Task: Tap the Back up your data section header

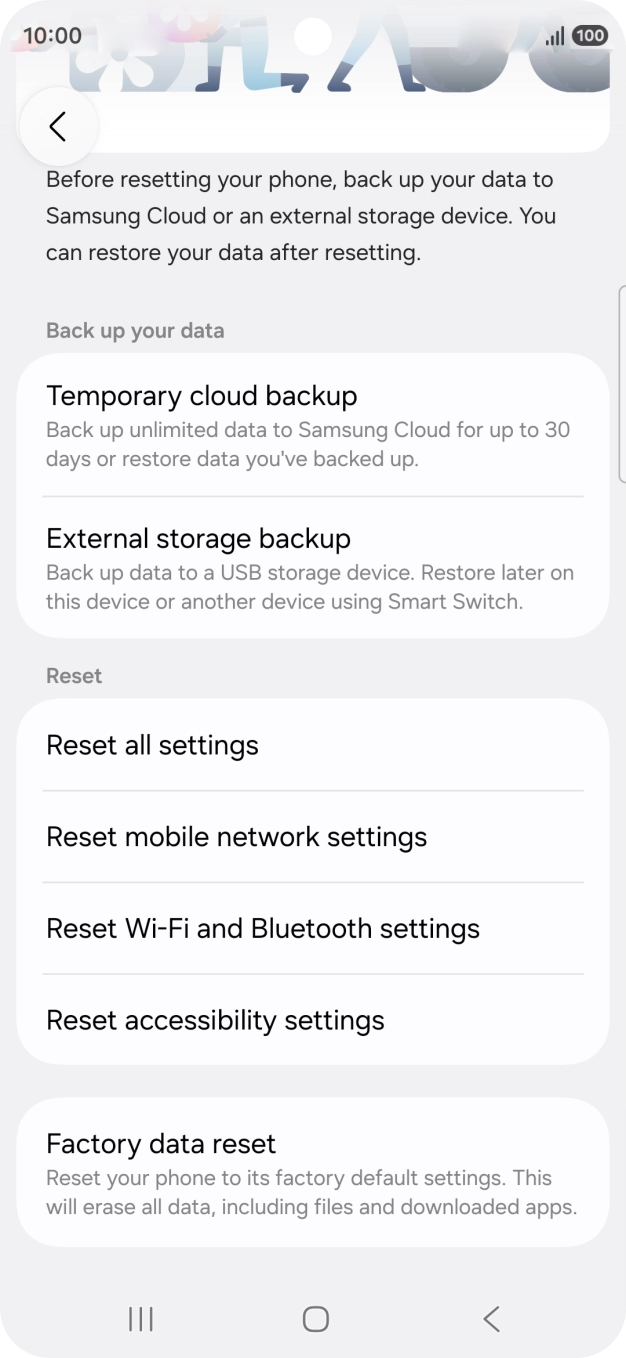Action: coord(134,330)
